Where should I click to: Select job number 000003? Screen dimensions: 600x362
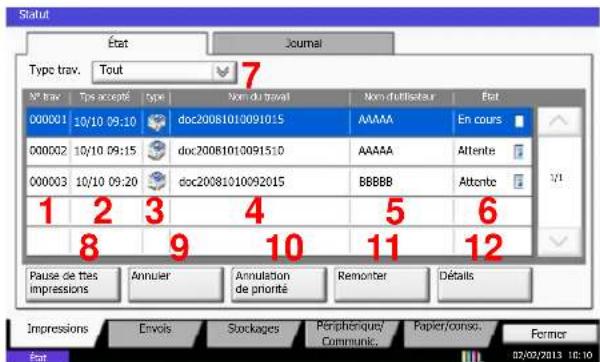tap(48, 181)
